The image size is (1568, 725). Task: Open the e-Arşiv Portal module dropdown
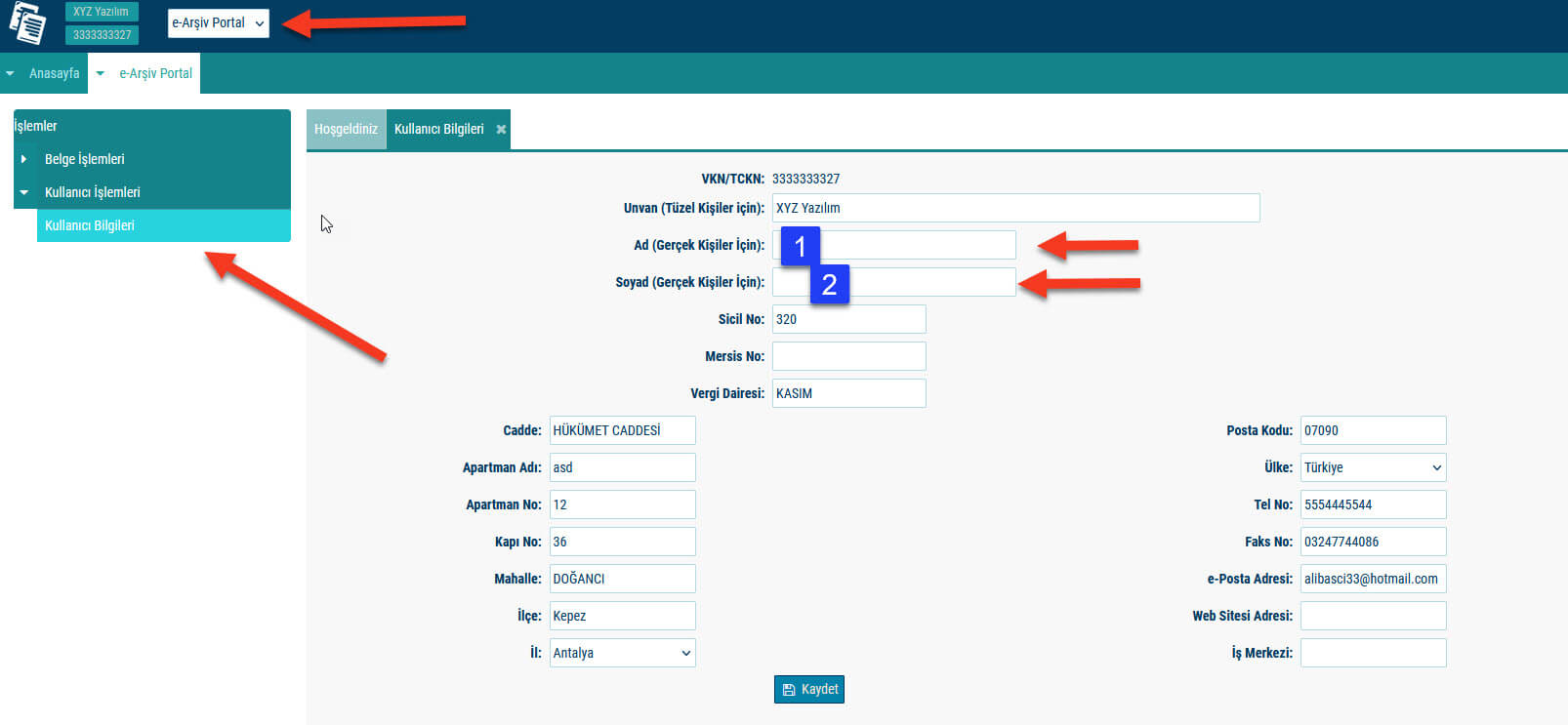(218, 23)
